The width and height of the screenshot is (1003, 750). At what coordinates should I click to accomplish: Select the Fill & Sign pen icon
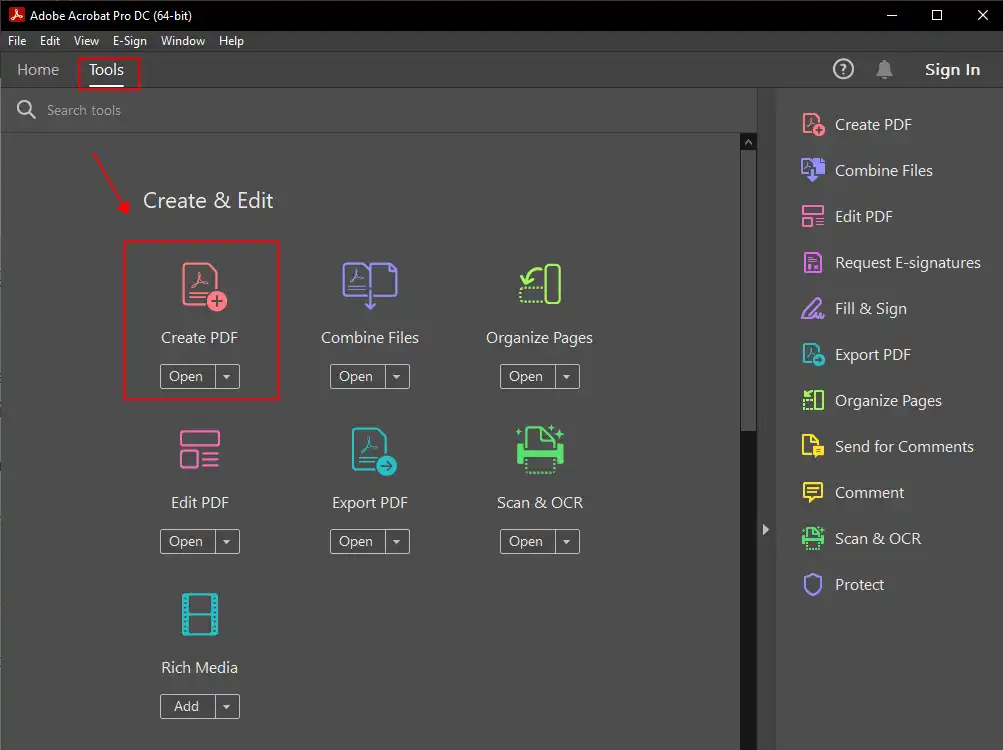(x=813, y=308)
